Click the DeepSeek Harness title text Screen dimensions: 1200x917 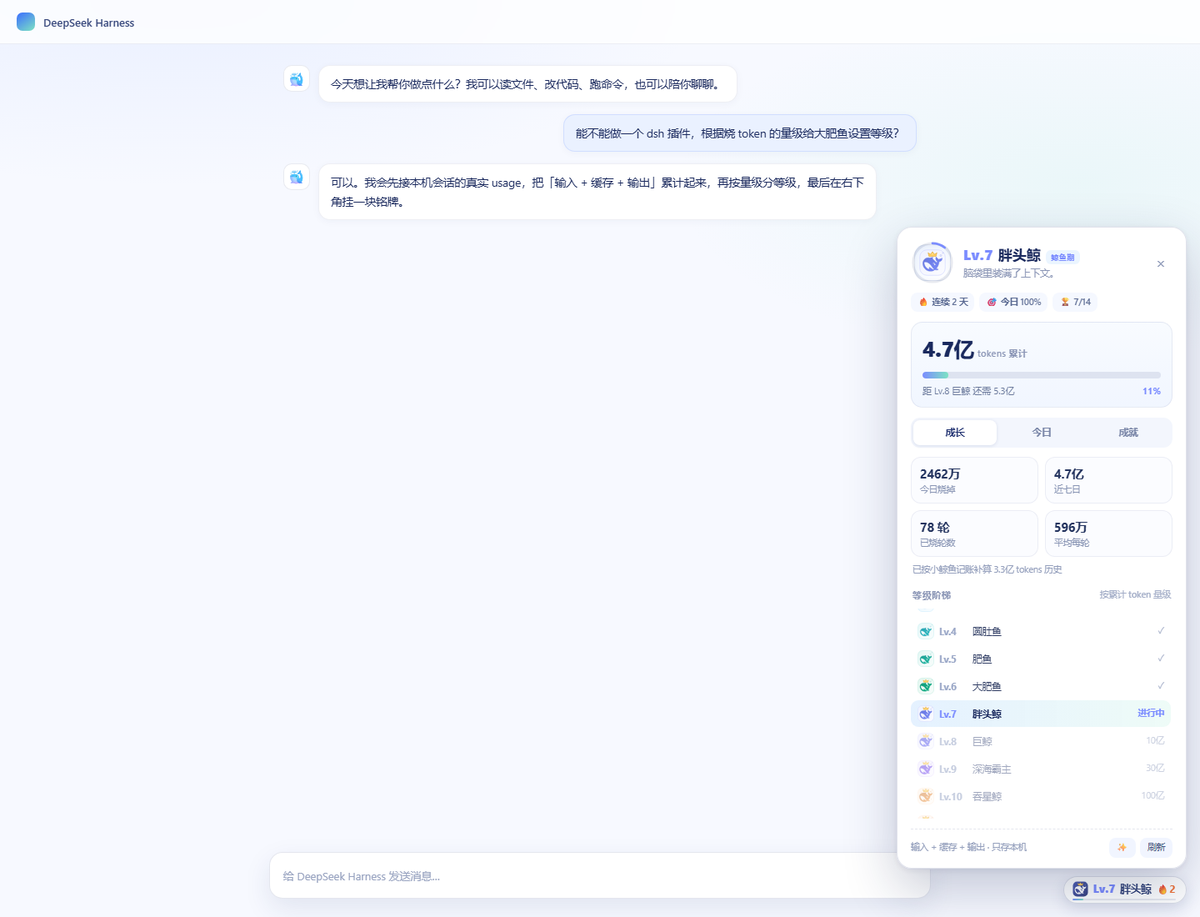[89, 23]
